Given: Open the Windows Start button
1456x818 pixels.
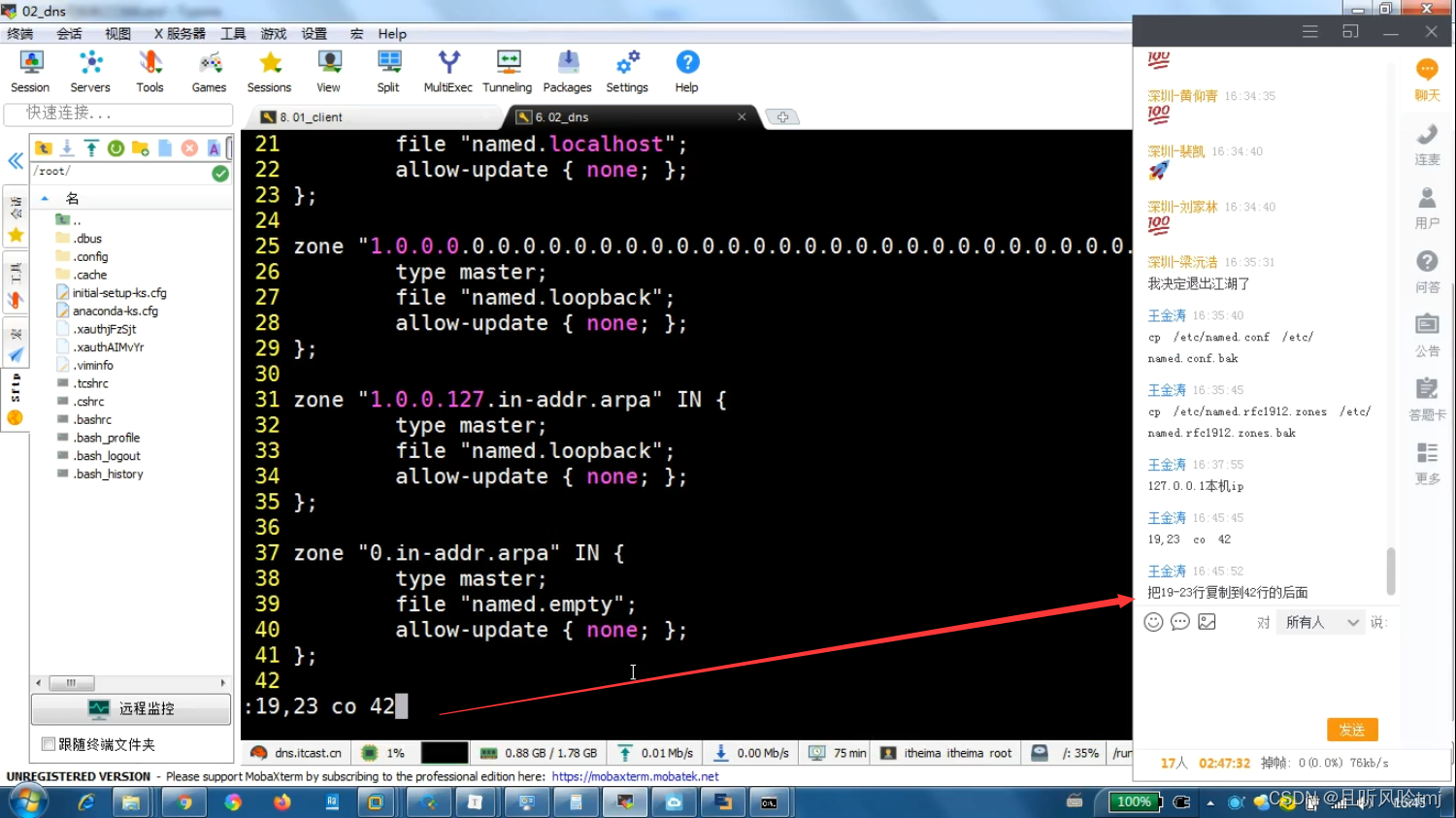Looking at the screenshot, I should tap(26, 802).
